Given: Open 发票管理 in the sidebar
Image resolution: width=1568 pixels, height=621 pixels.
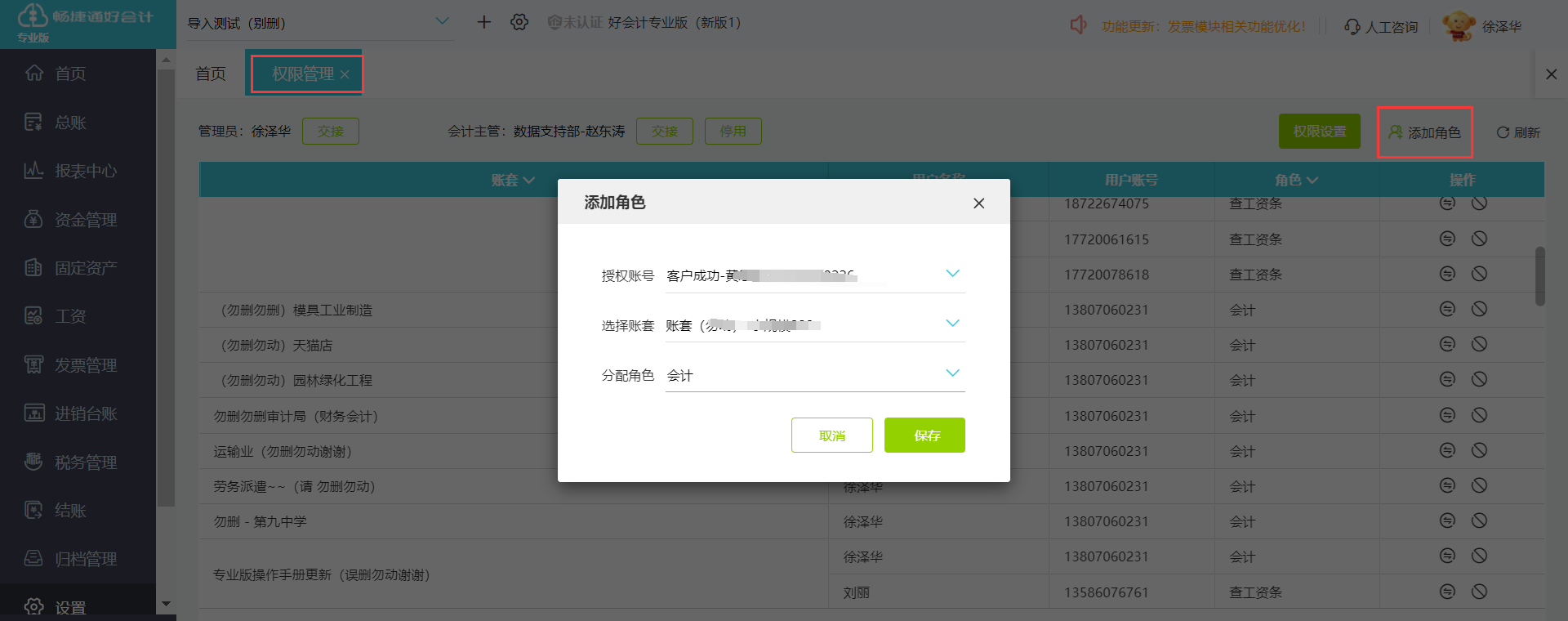Looking at the screenshot, I should click(85, 365).
